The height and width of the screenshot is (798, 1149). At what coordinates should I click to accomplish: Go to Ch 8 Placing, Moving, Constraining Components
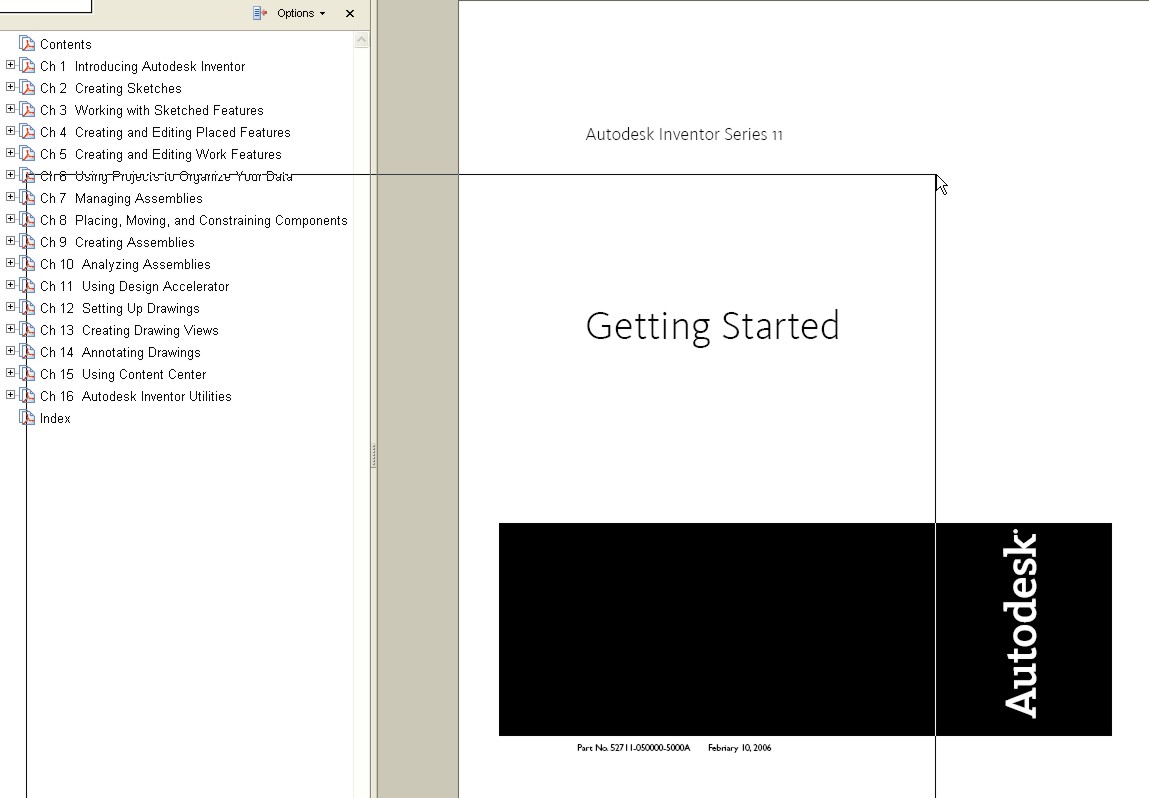point(193,221)
